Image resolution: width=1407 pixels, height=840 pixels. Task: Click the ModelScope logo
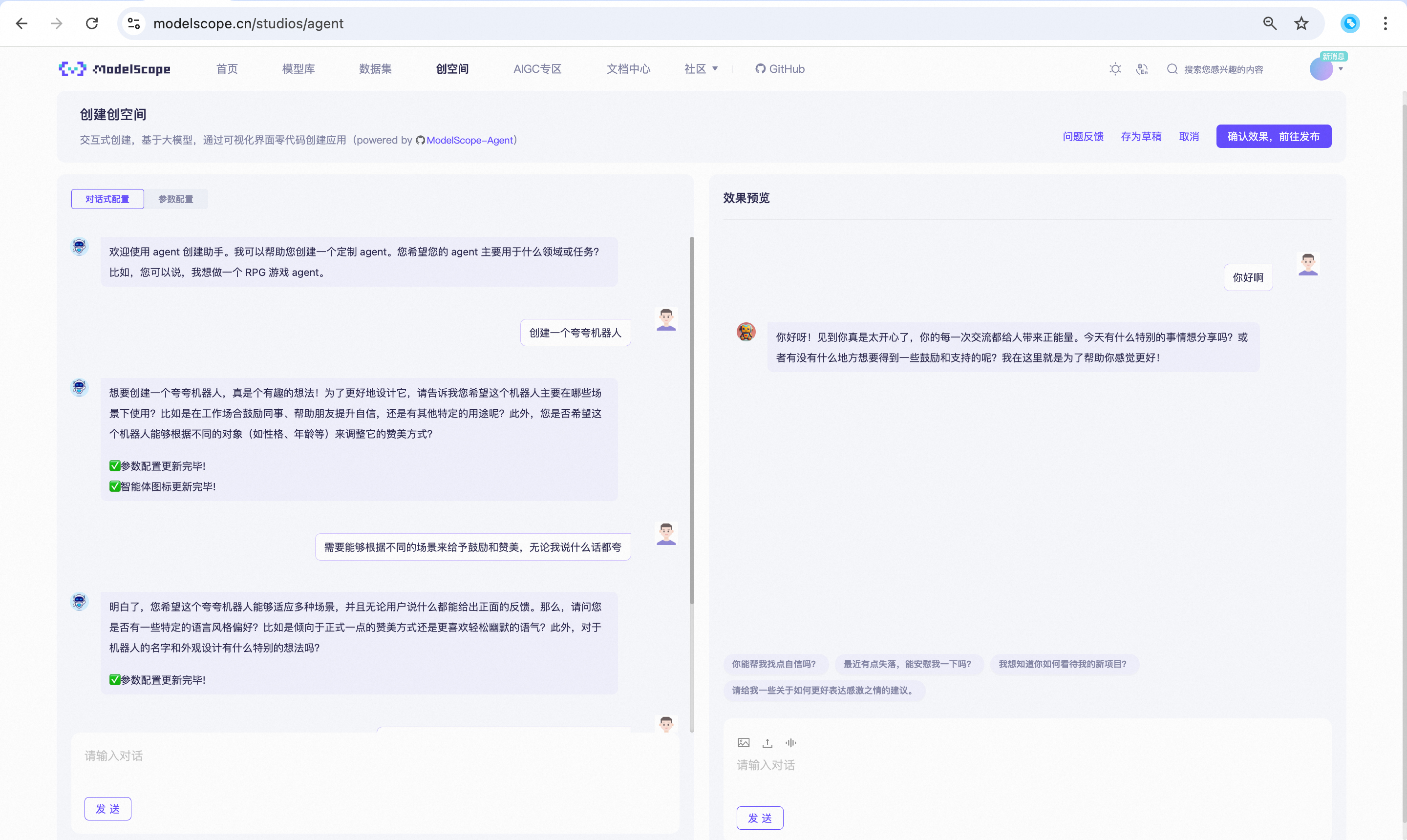click(114, 68)
